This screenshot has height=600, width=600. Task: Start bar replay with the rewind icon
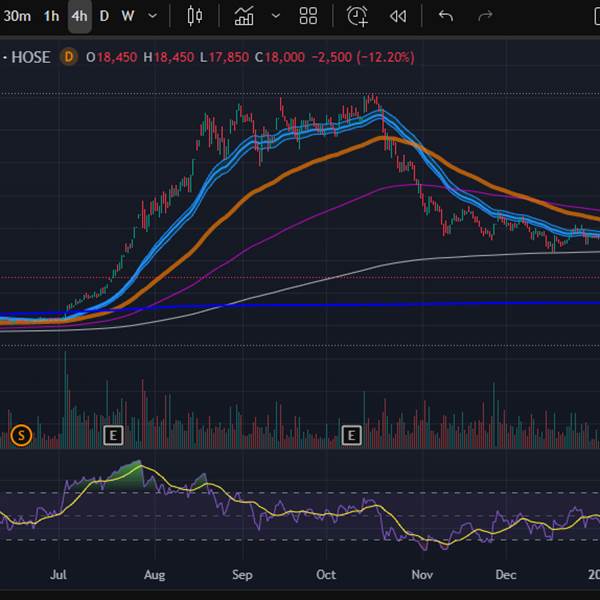[398, 16]
